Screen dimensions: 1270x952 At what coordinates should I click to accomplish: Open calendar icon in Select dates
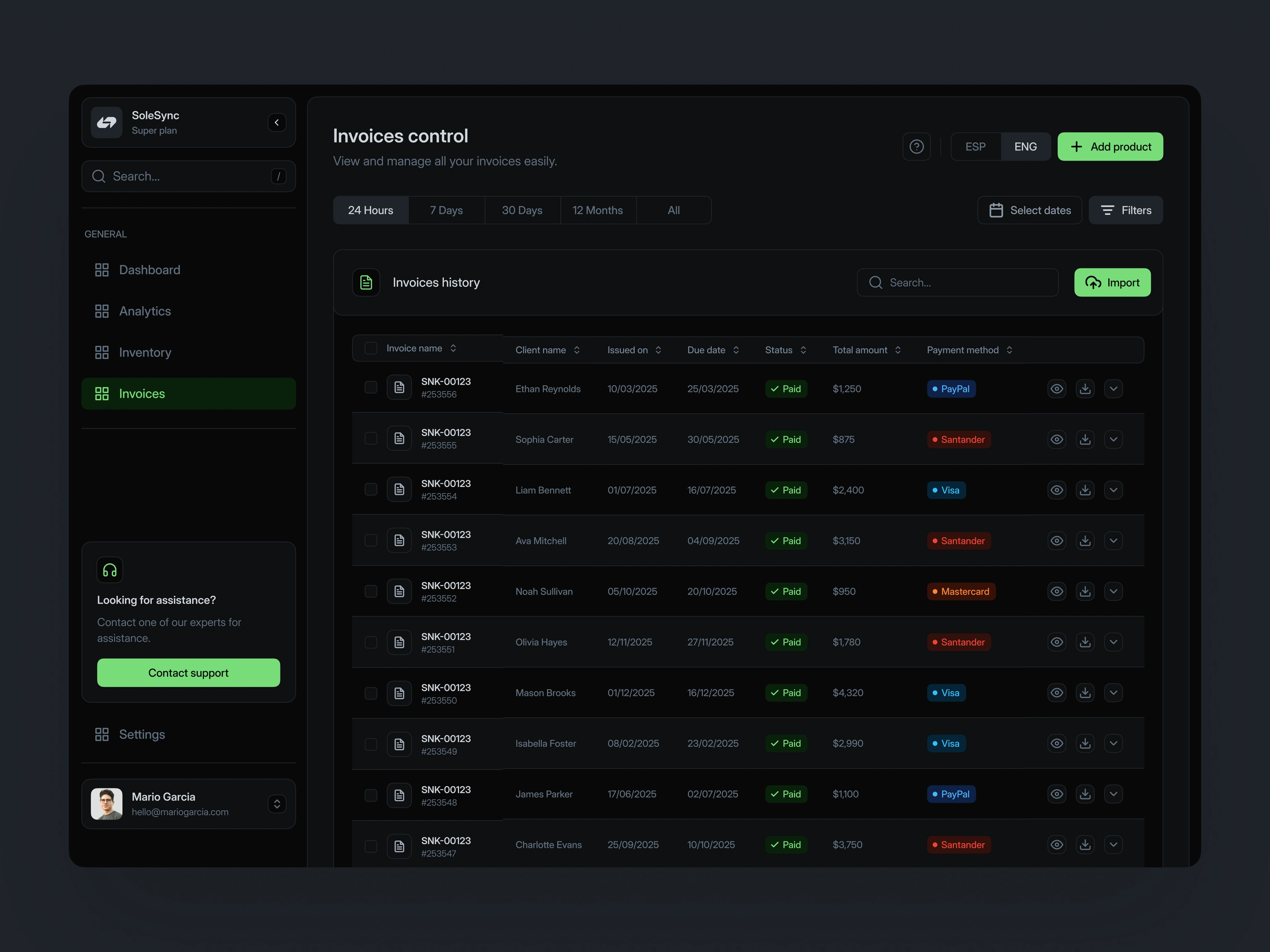point(996,211)
